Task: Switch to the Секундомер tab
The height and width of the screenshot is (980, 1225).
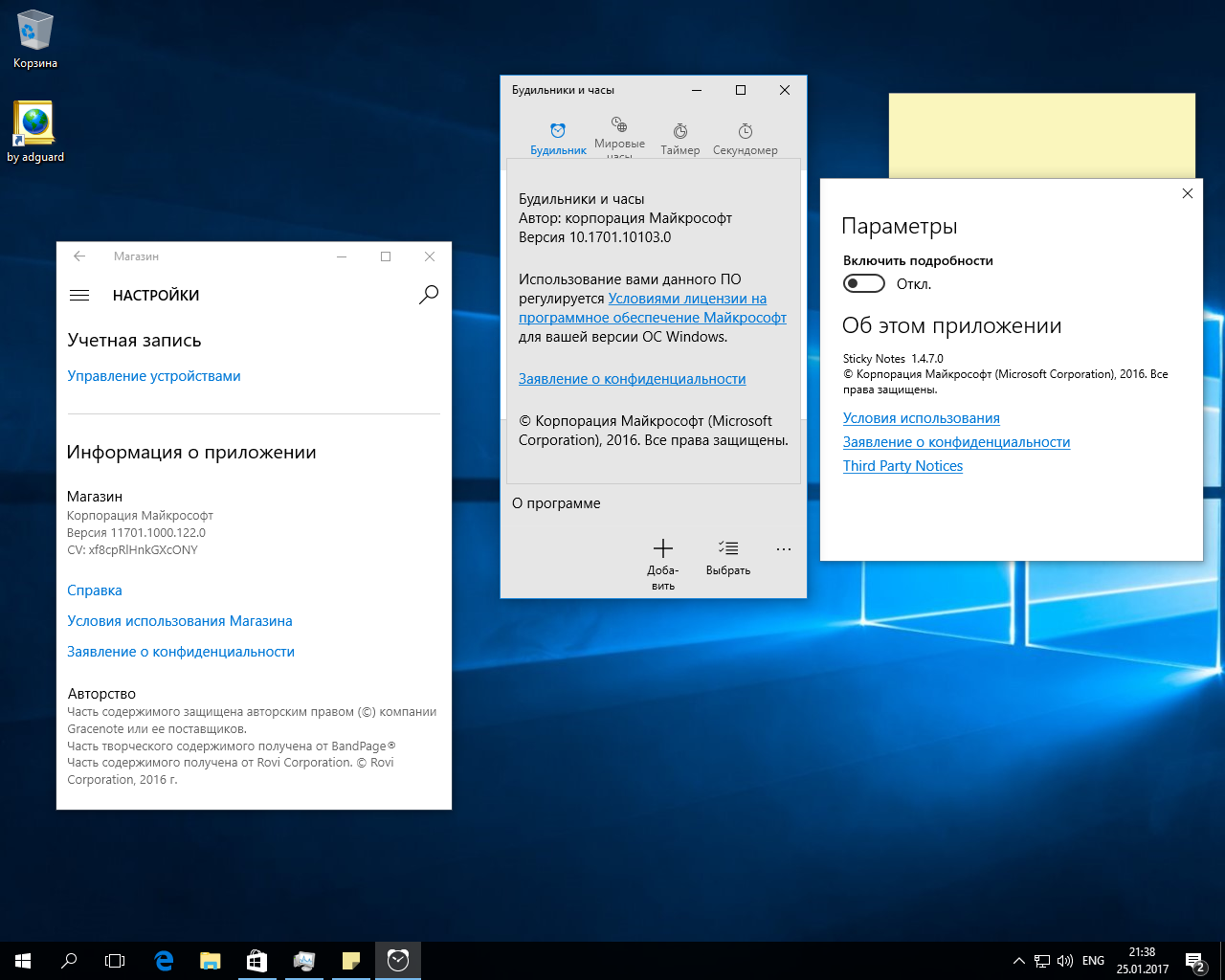Action: (x=745, y=139)
